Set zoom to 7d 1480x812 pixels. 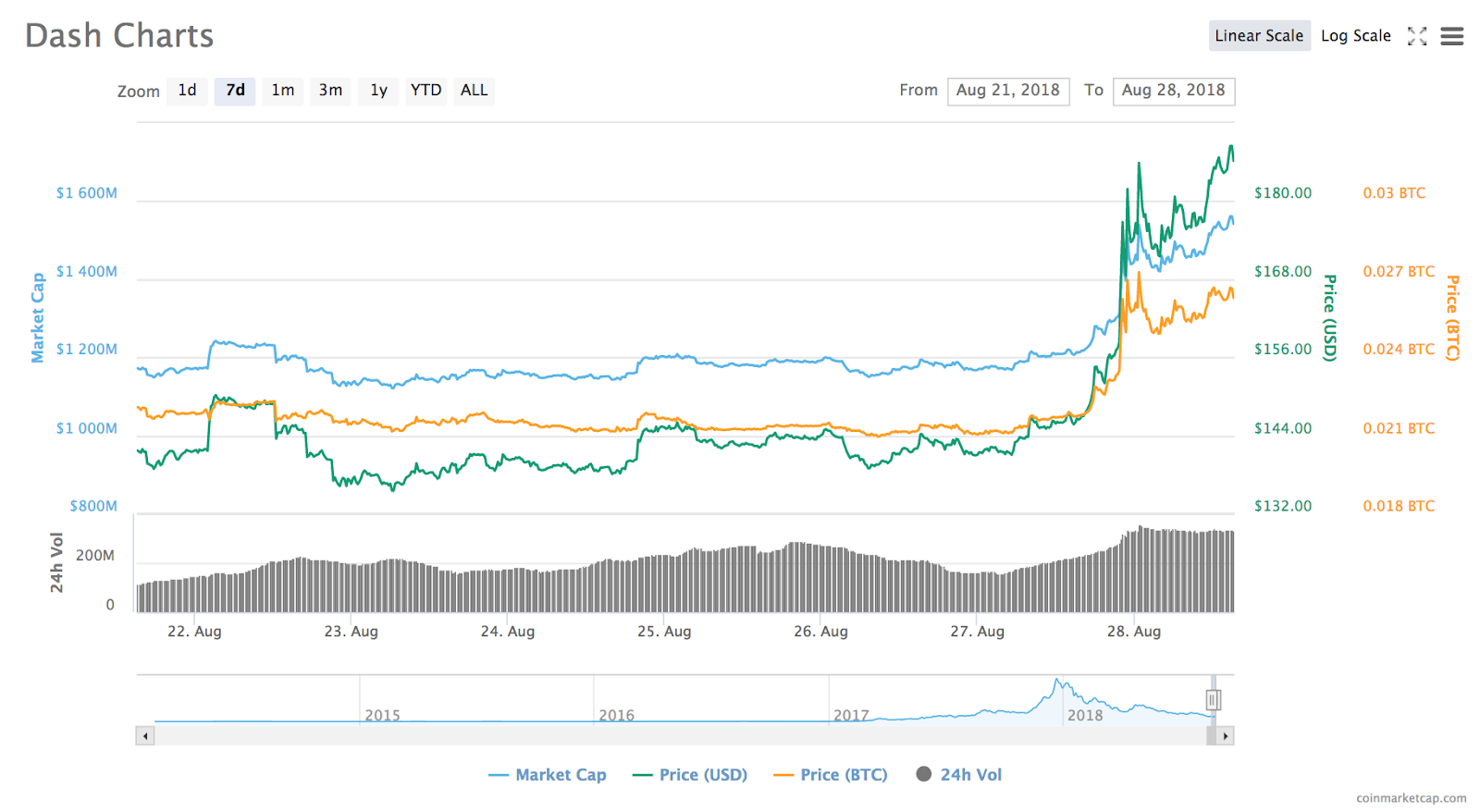pos(235,91)
